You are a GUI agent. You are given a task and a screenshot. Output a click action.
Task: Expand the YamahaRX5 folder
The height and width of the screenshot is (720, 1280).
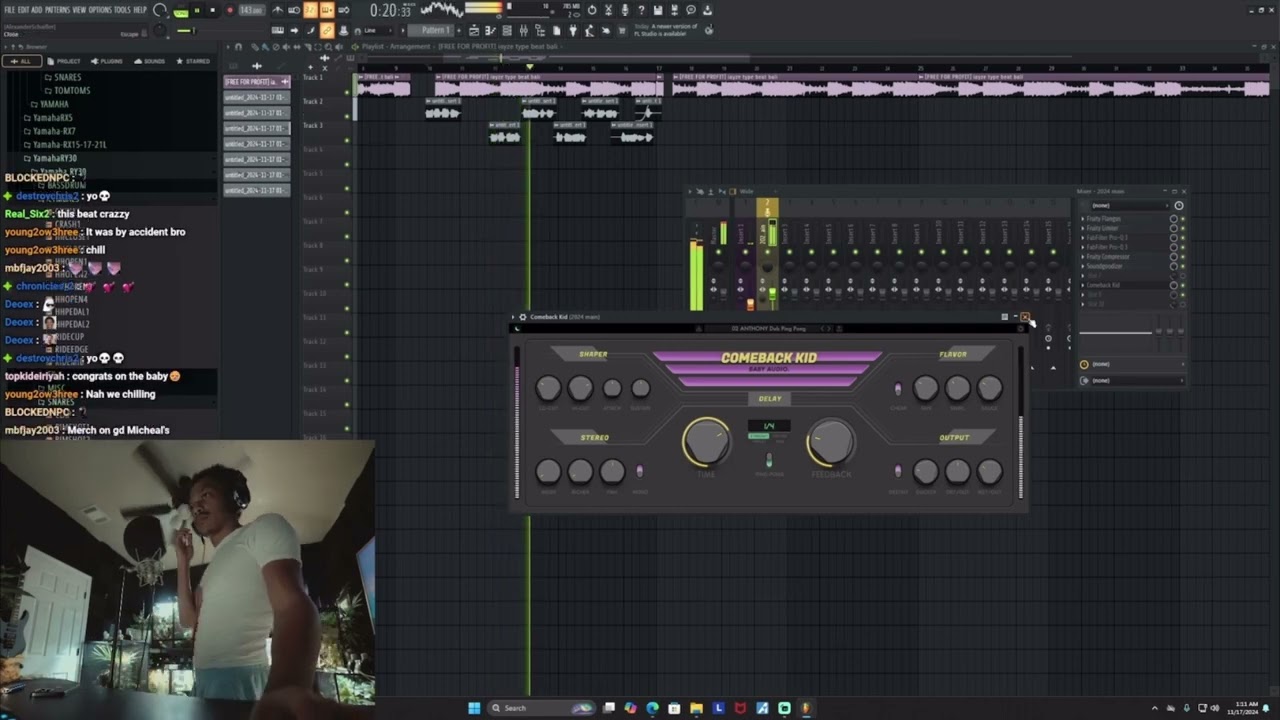pos(48,117)
